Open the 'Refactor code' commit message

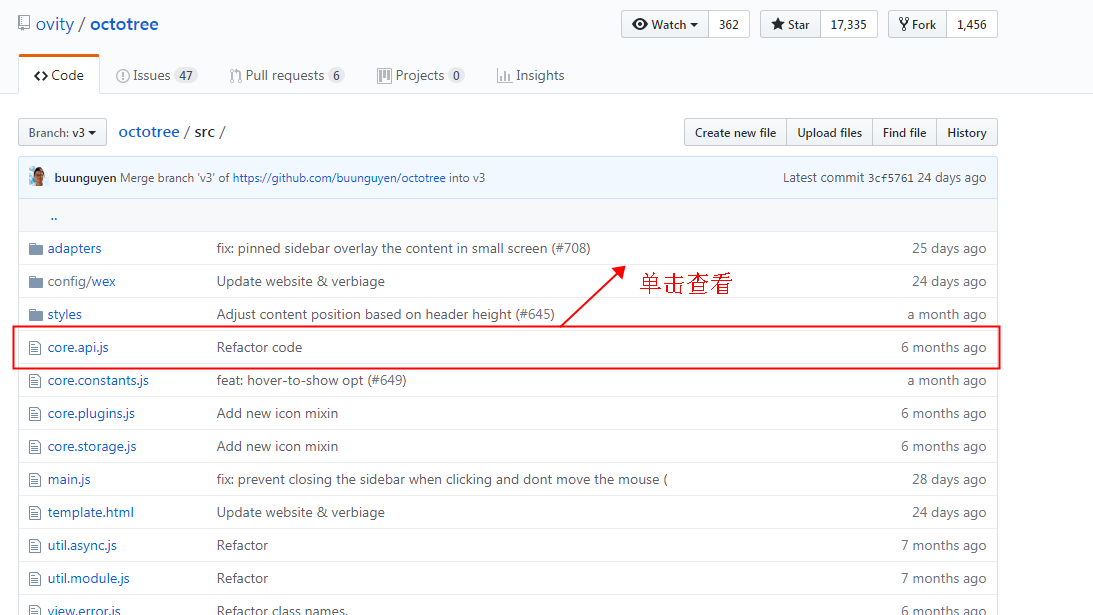tap(259, 347)
